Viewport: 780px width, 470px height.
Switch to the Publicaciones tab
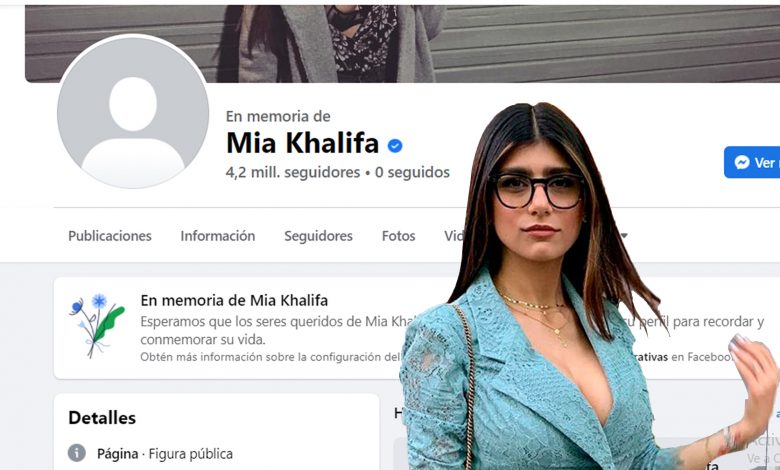click(110, 236)
